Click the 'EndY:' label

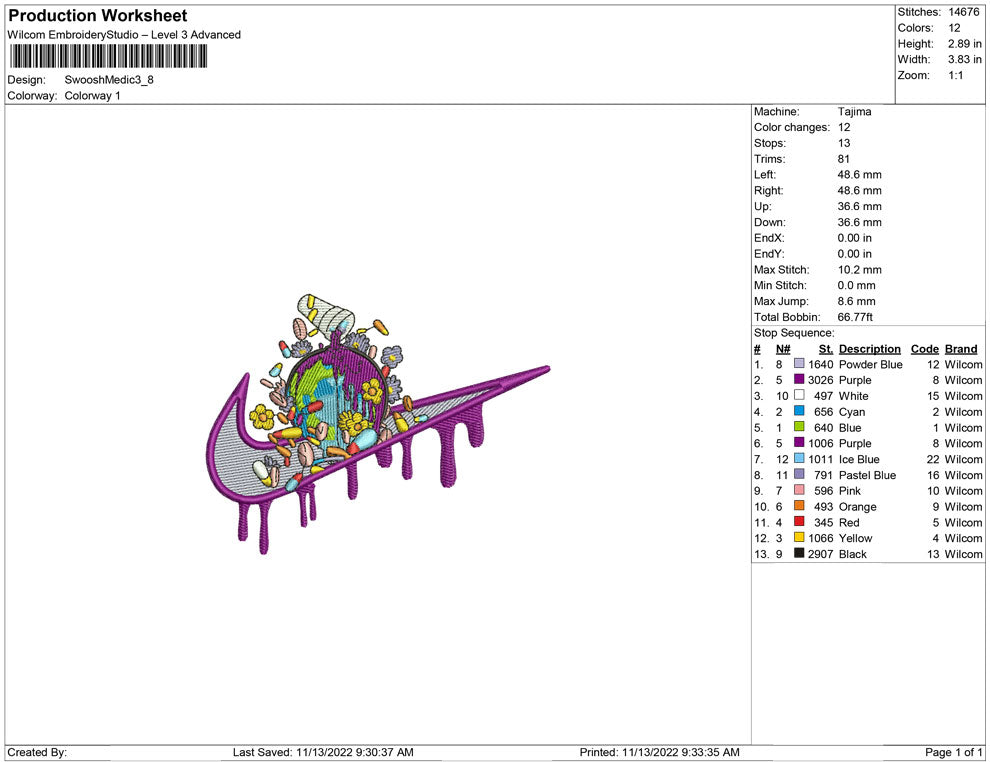(769, 253)
